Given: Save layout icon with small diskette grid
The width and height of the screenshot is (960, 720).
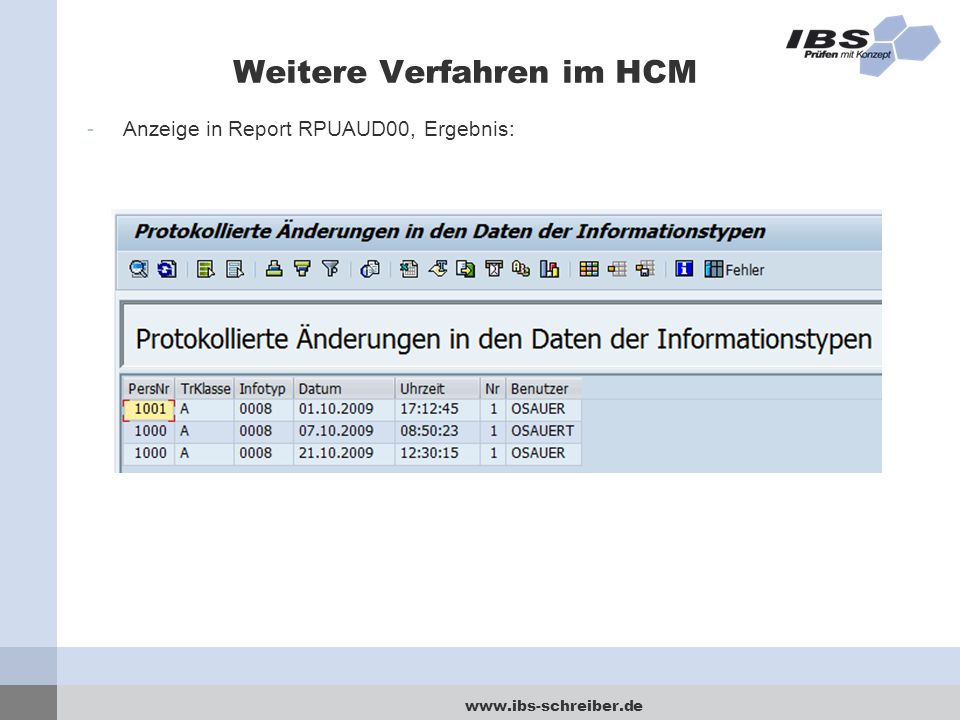Looking at the screenshot, I should 645,269.
